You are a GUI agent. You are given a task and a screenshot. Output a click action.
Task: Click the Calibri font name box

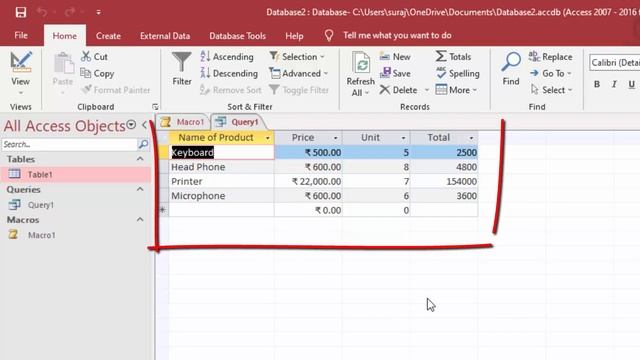coord(614,62)
